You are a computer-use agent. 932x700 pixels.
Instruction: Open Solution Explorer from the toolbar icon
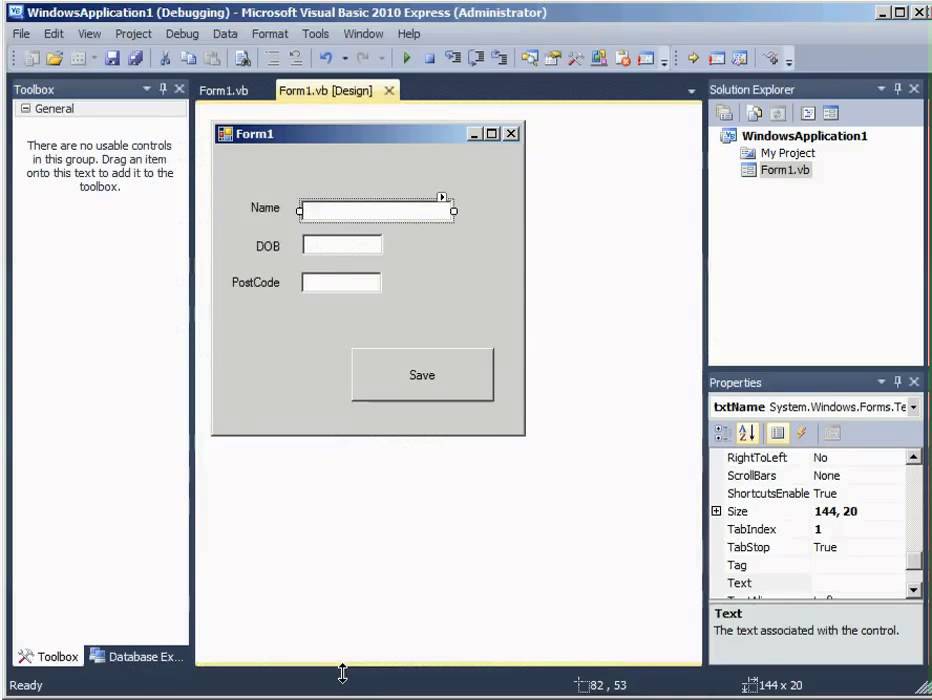click(x=530, y=58)
